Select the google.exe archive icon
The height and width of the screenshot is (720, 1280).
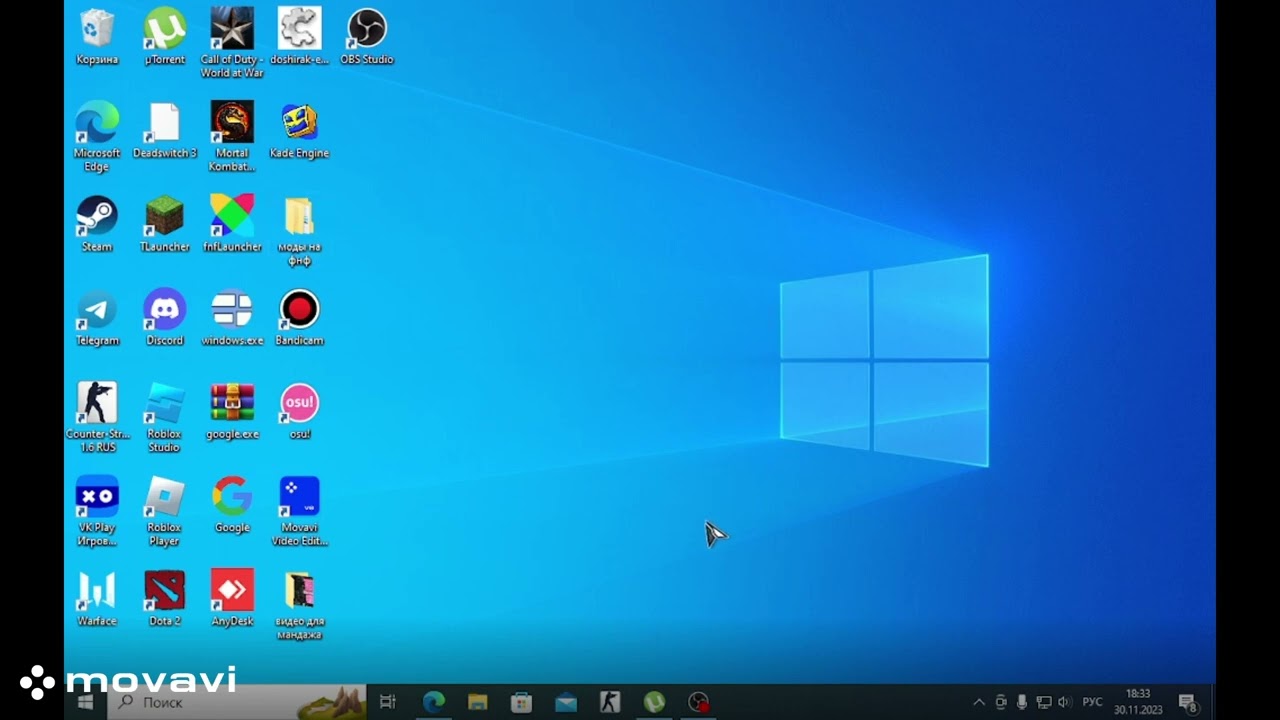click(232, 411)
